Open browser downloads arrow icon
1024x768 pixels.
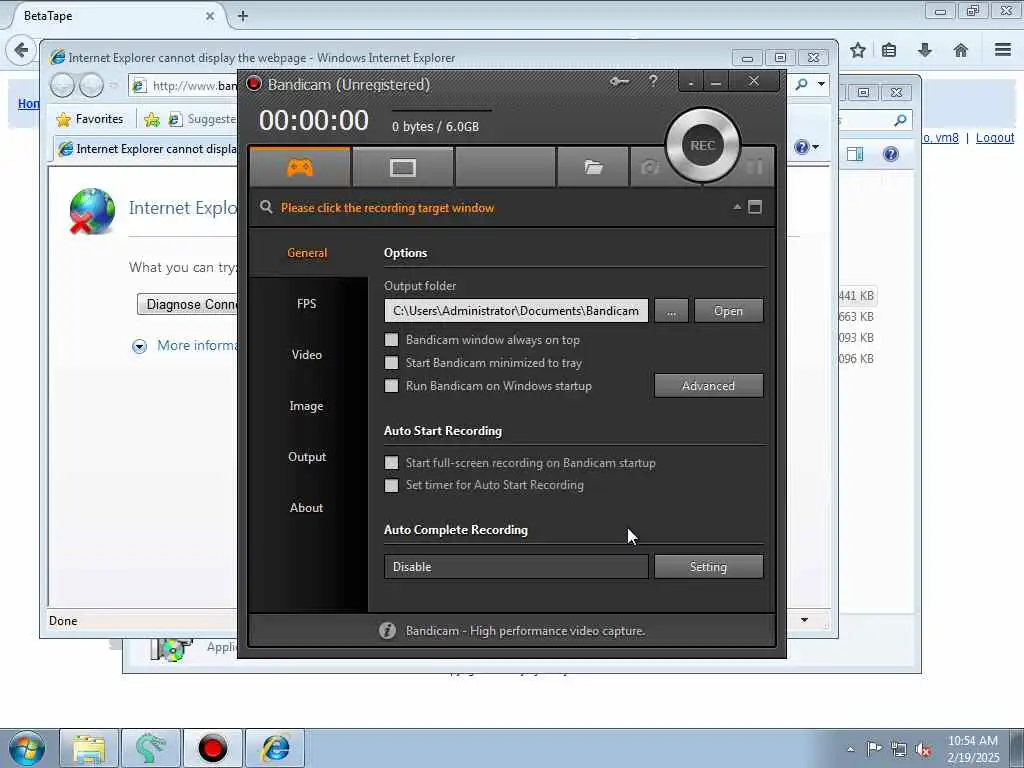tap(925, 50)
